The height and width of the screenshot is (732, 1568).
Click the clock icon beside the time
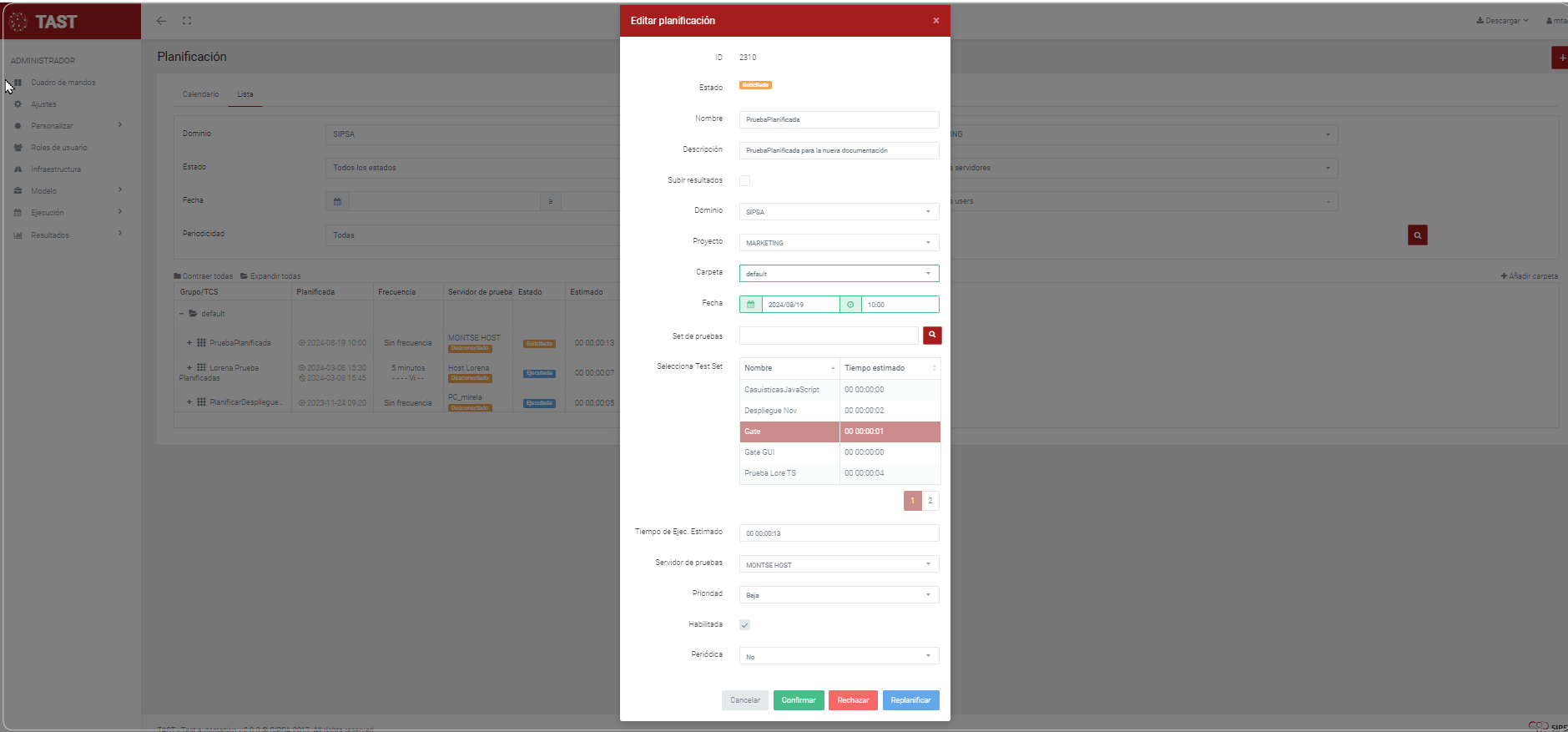pos(850,305)
